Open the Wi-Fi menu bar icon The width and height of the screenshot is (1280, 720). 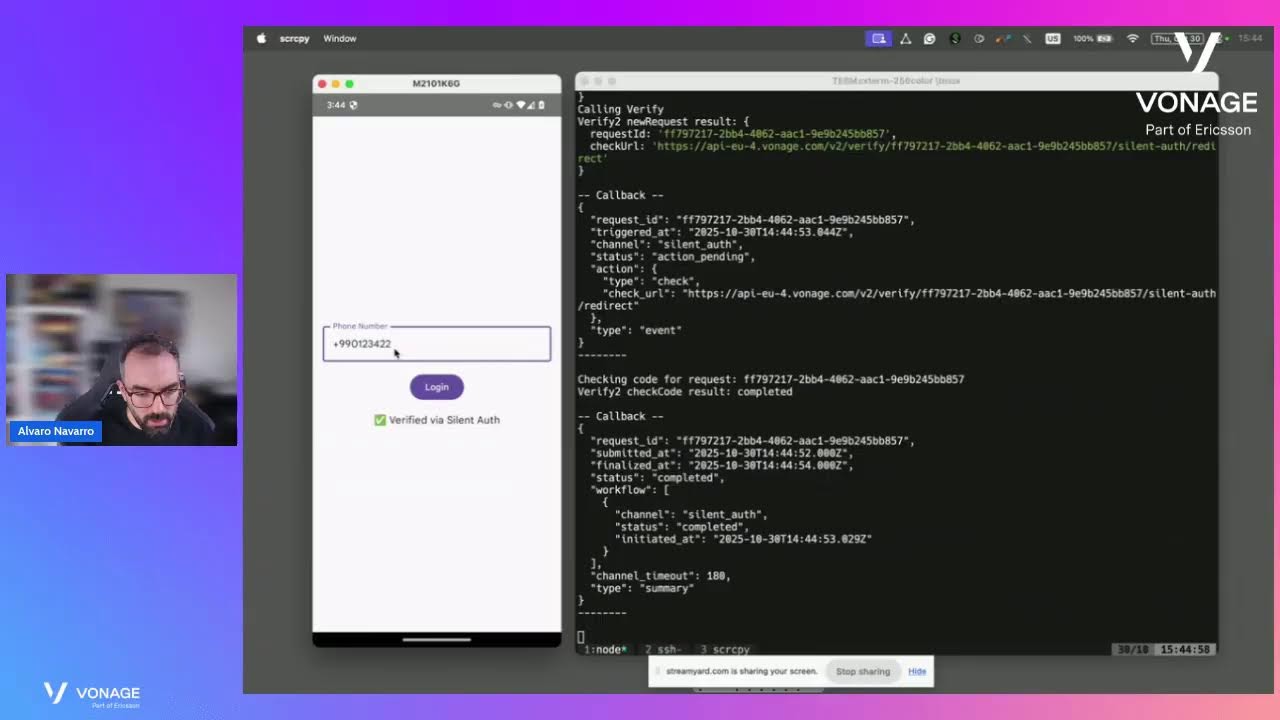click(x=1133, y=38)
